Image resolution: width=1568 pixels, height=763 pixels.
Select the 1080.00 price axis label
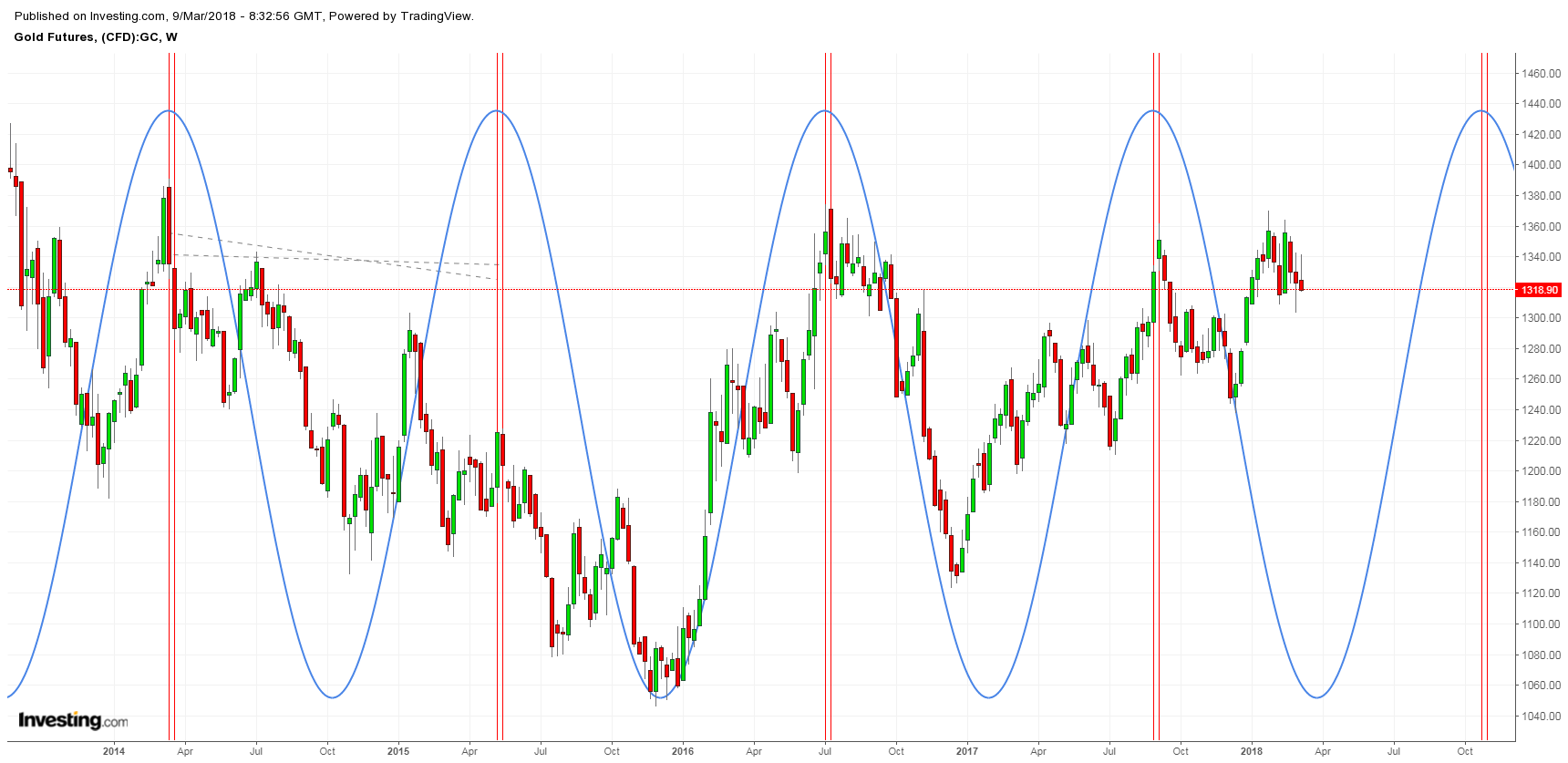[x=1541, y=655]
